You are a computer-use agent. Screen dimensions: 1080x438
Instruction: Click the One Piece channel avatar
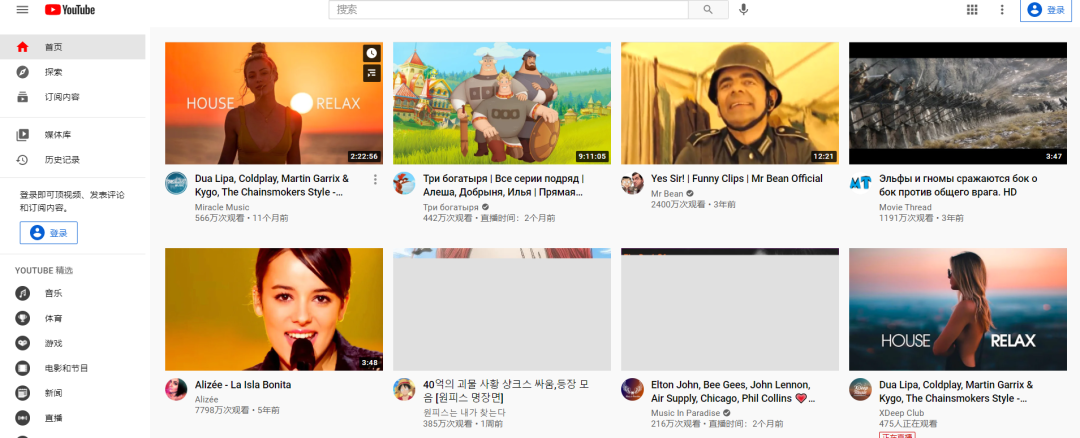[404, 389]
